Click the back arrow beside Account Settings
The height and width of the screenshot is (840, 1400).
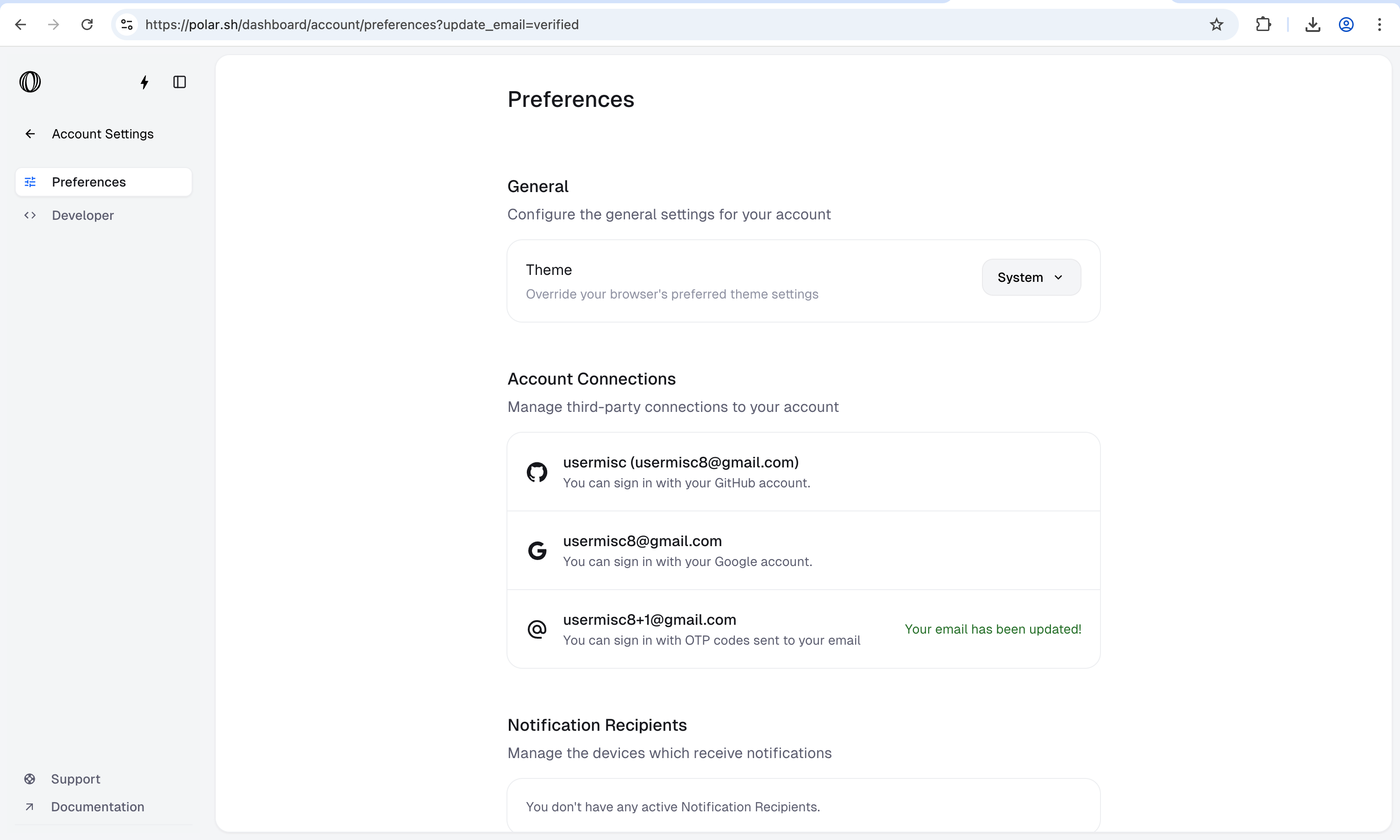pyautogui.click(x=30, y=134)
